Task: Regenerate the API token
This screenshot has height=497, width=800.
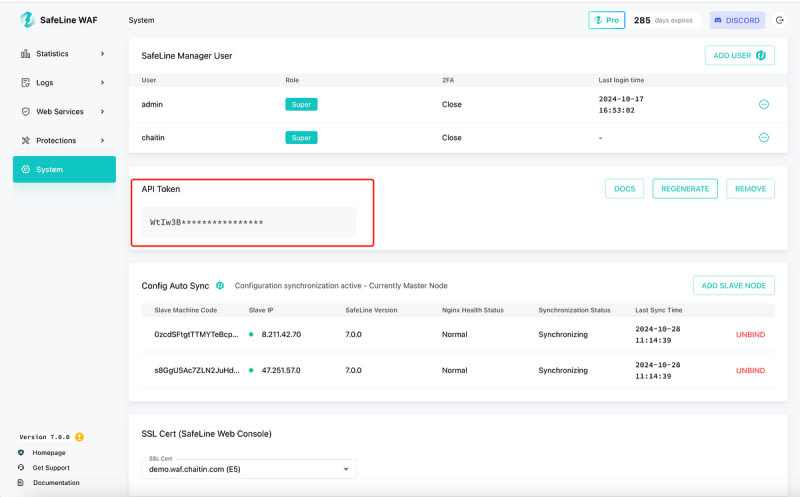Action: (685, 188)
